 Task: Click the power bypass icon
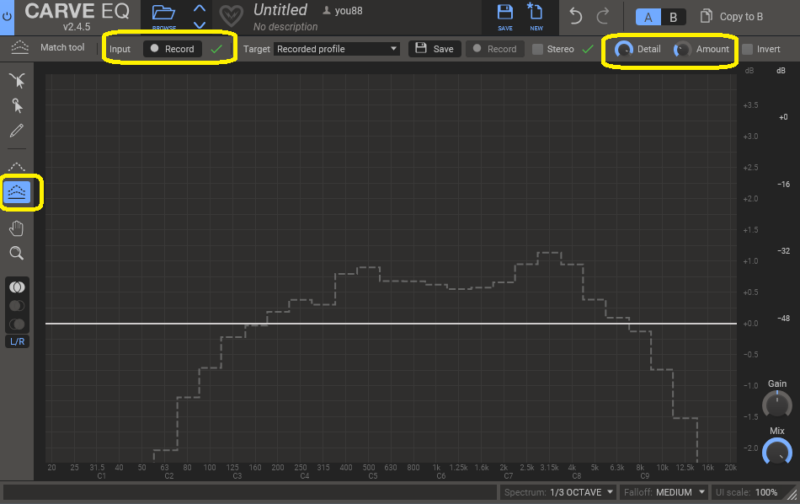click(7, 15)
